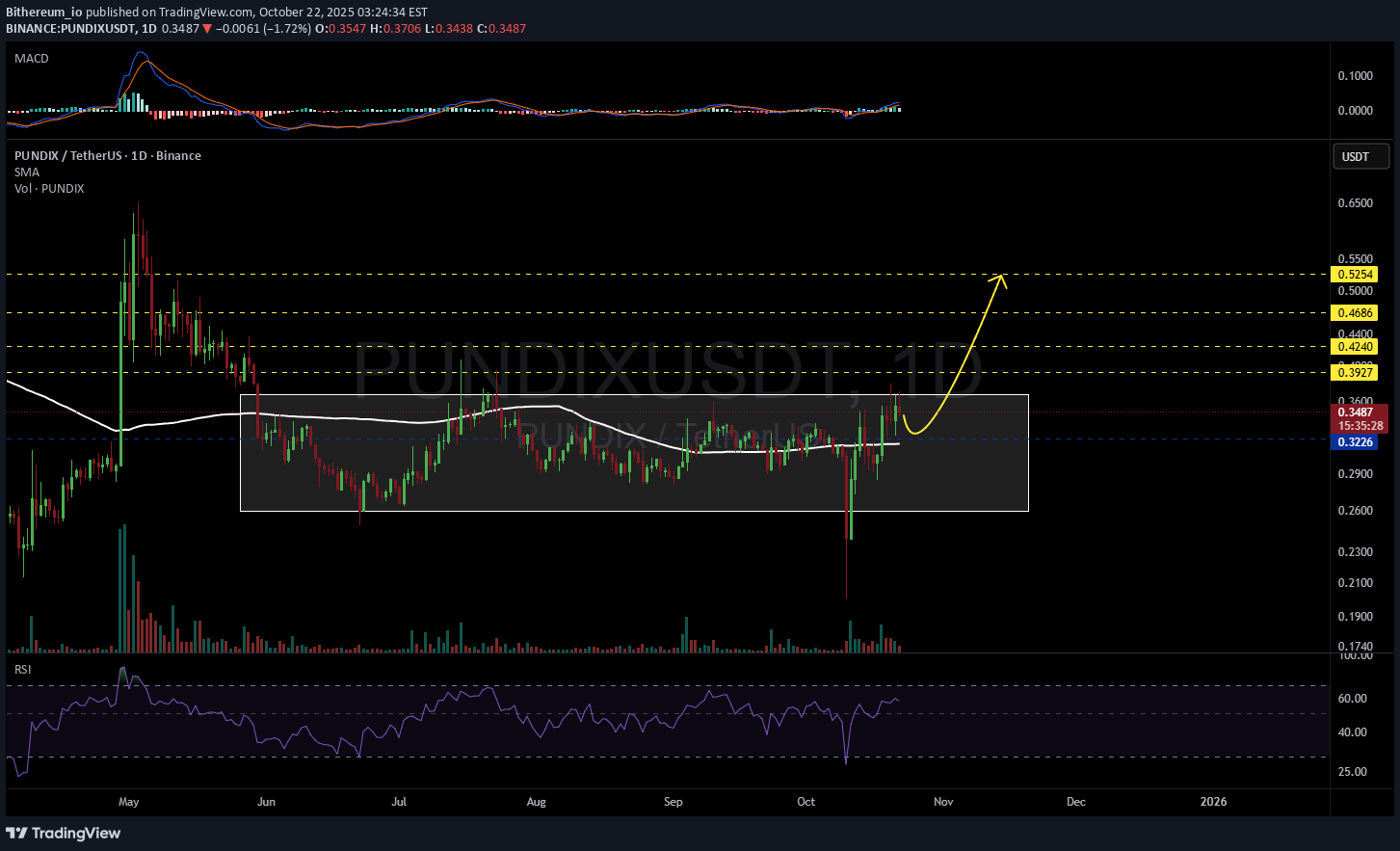Click the Vol · PUNDIX legend label
The width and height of the screenshot is (1400, 851).
49,189
